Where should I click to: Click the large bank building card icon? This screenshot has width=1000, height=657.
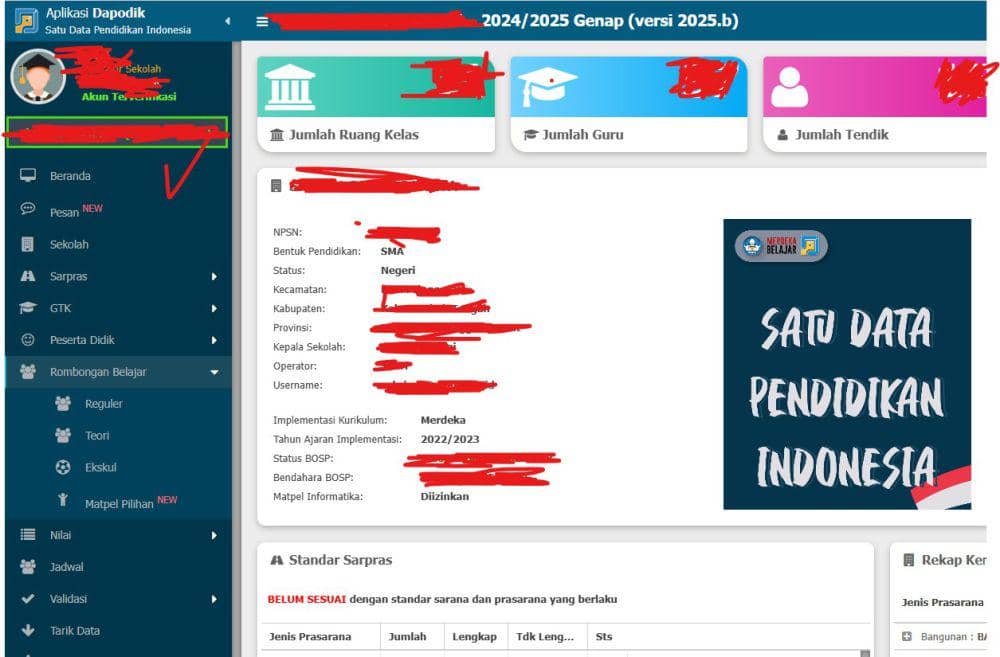[x=290, y=87]
